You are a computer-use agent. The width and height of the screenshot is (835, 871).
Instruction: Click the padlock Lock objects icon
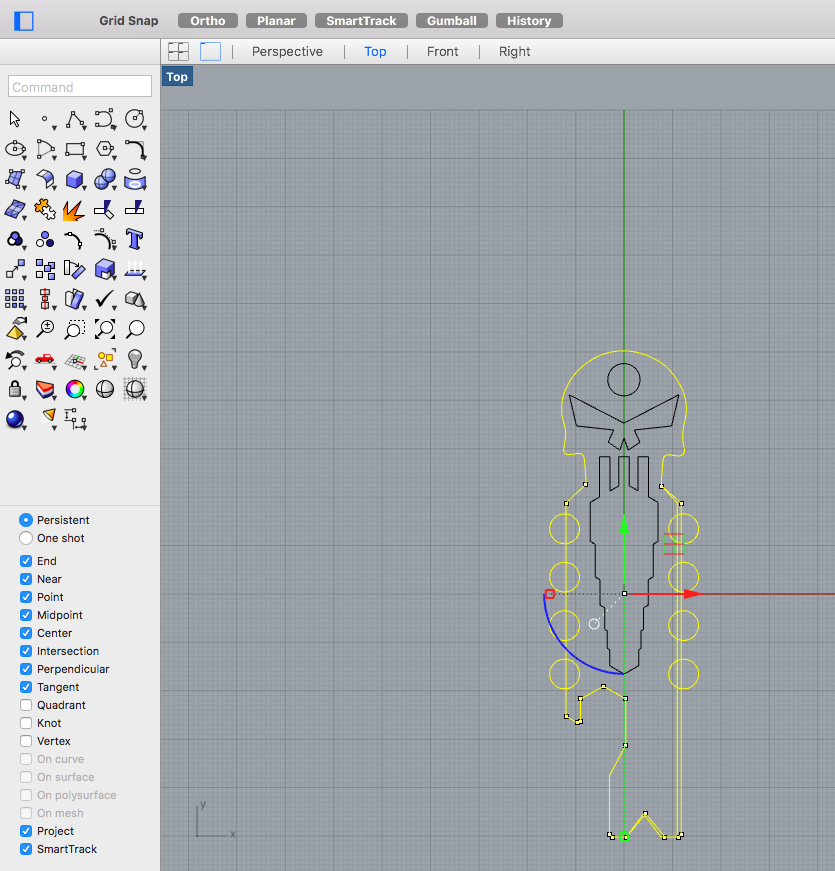coord(15,389)
